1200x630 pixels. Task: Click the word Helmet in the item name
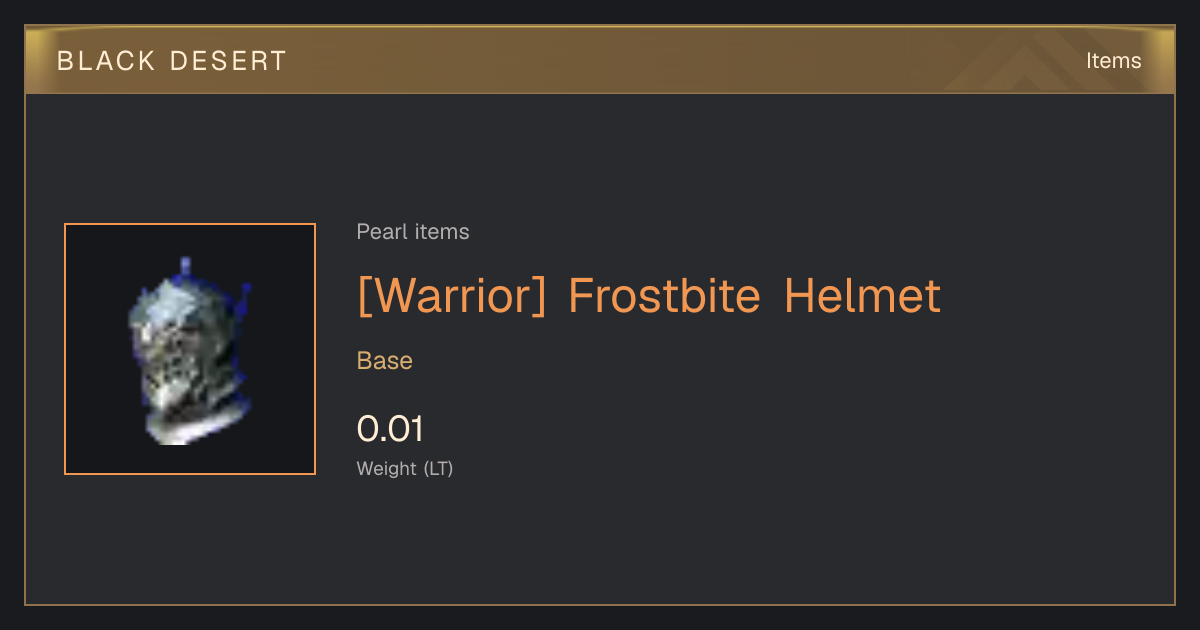(x=863, y=297)
